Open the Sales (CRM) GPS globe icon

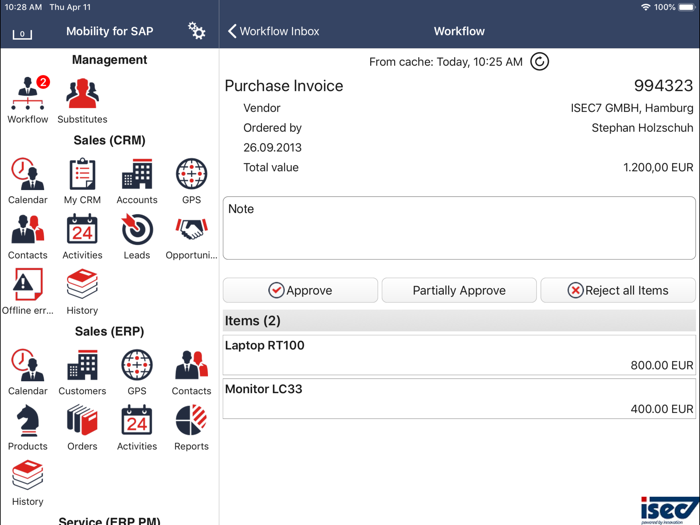coord(192,174)
